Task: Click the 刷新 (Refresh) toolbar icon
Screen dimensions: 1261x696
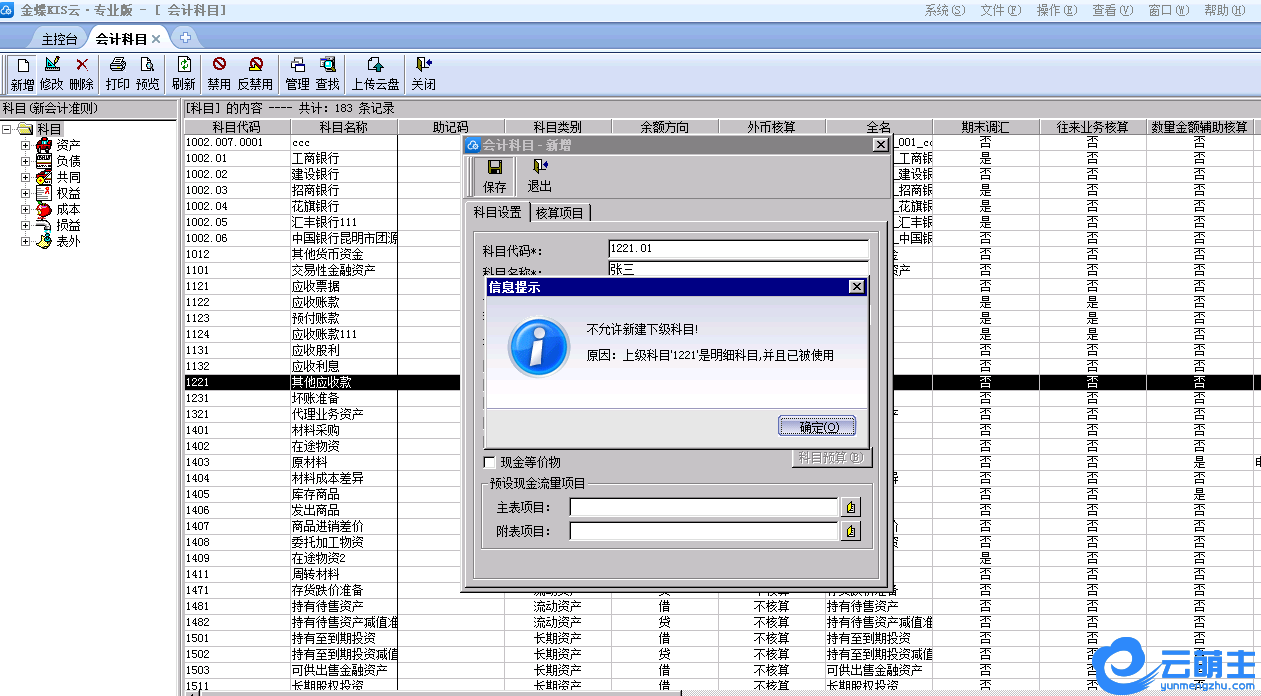Action: (x=184, y=73)
